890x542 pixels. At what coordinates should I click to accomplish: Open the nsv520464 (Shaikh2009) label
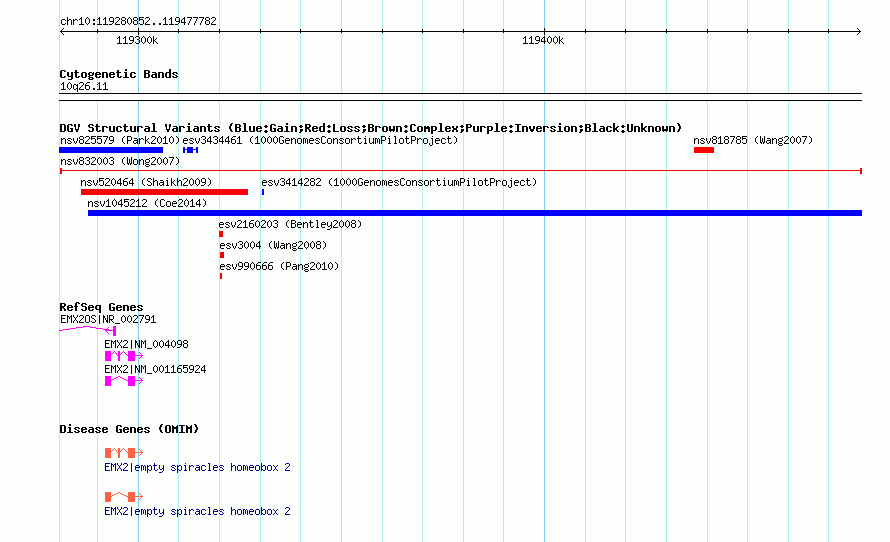tap(146, 182)
